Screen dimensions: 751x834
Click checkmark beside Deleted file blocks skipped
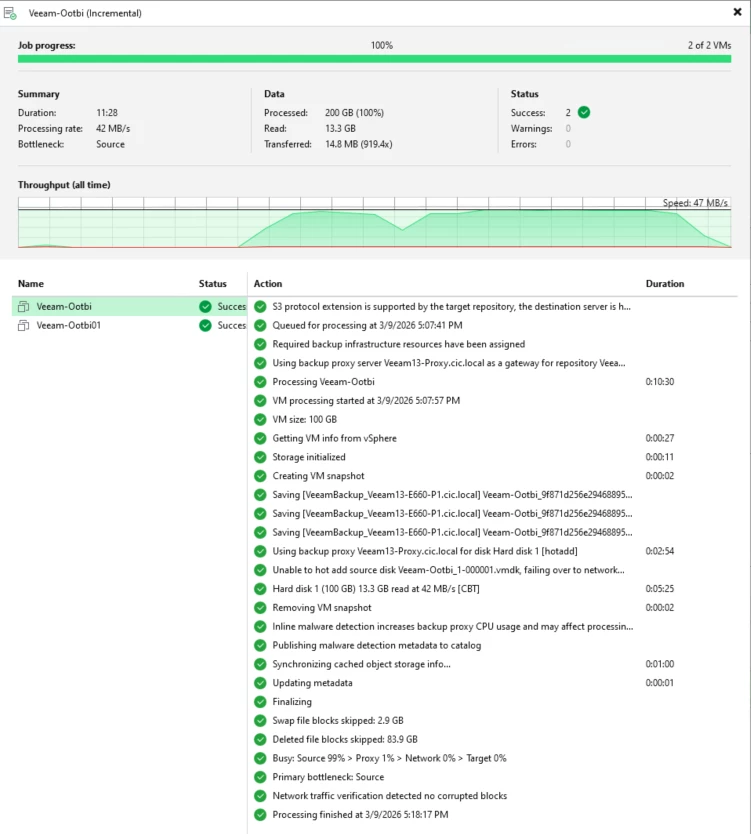point(260,739)
